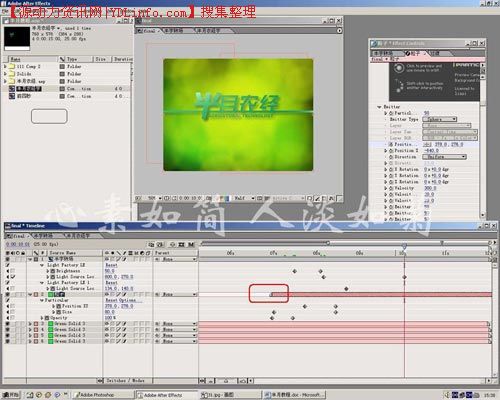Click the Comp window flowchart options circle button
The height and width of the screenshot is (400, 500).
coord(339,31)
